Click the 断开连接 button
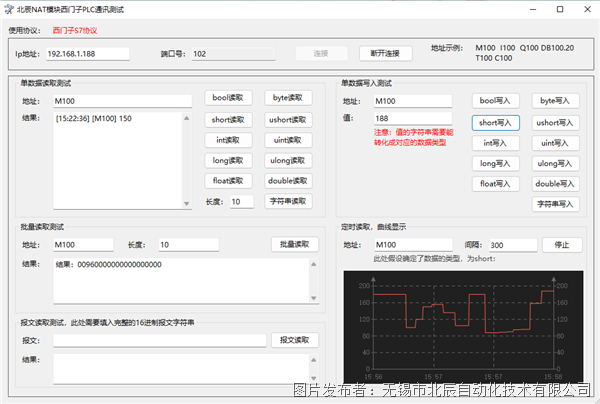Viewport: 600px width, 404px height. [x=384, y=53]
